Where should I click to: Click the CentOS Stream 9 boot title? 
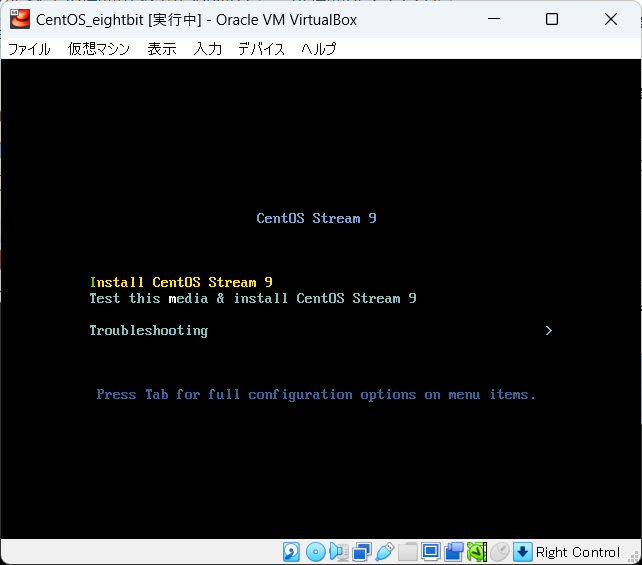coord(316,218)
